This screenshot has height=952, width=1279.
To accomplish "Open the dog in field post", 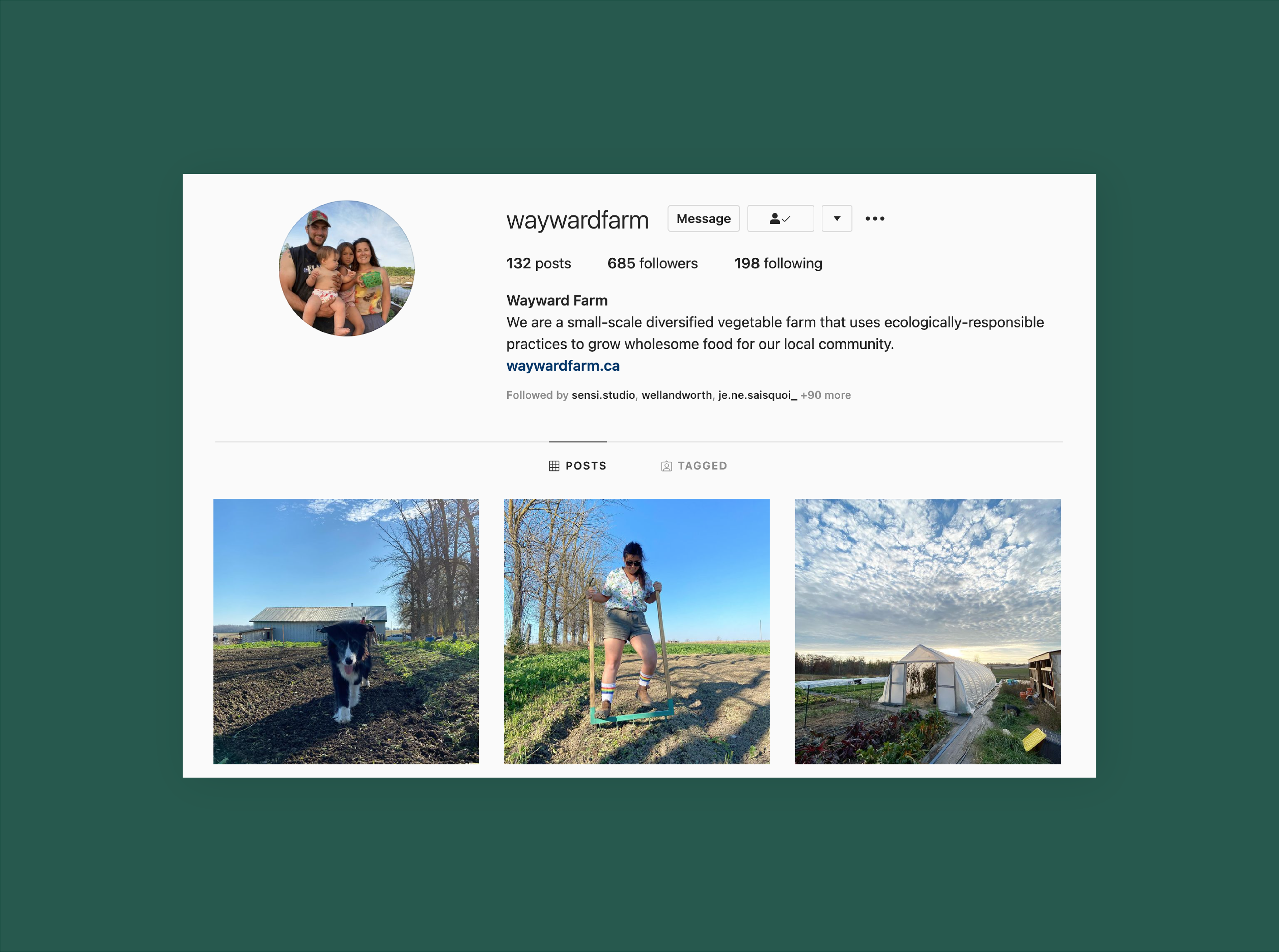I will [346, 632].
